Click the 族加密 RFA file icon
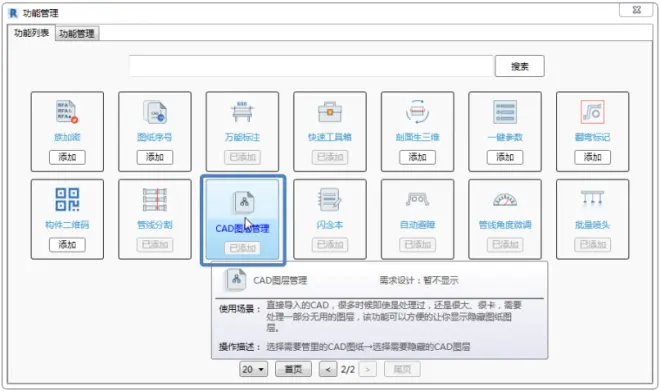 pos(67,112)
